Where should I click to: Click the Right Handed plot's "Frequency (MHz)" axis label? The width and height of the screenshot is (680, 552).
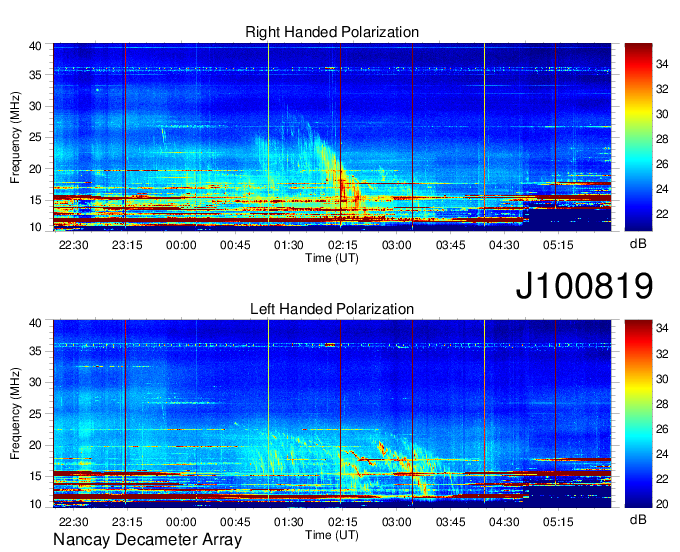[x=15, y=137]
